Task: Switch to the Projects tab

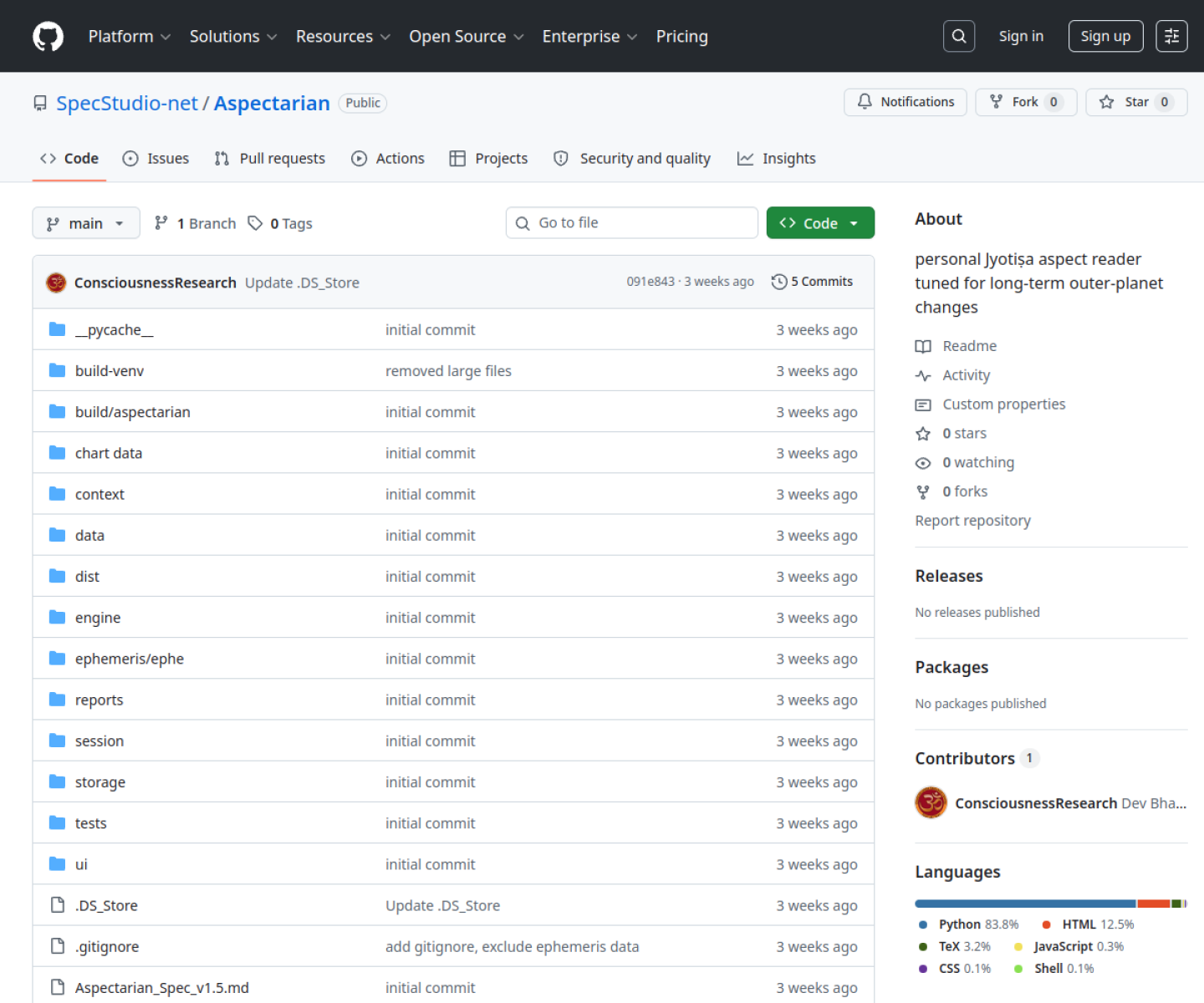Action: tap(488, 158)
